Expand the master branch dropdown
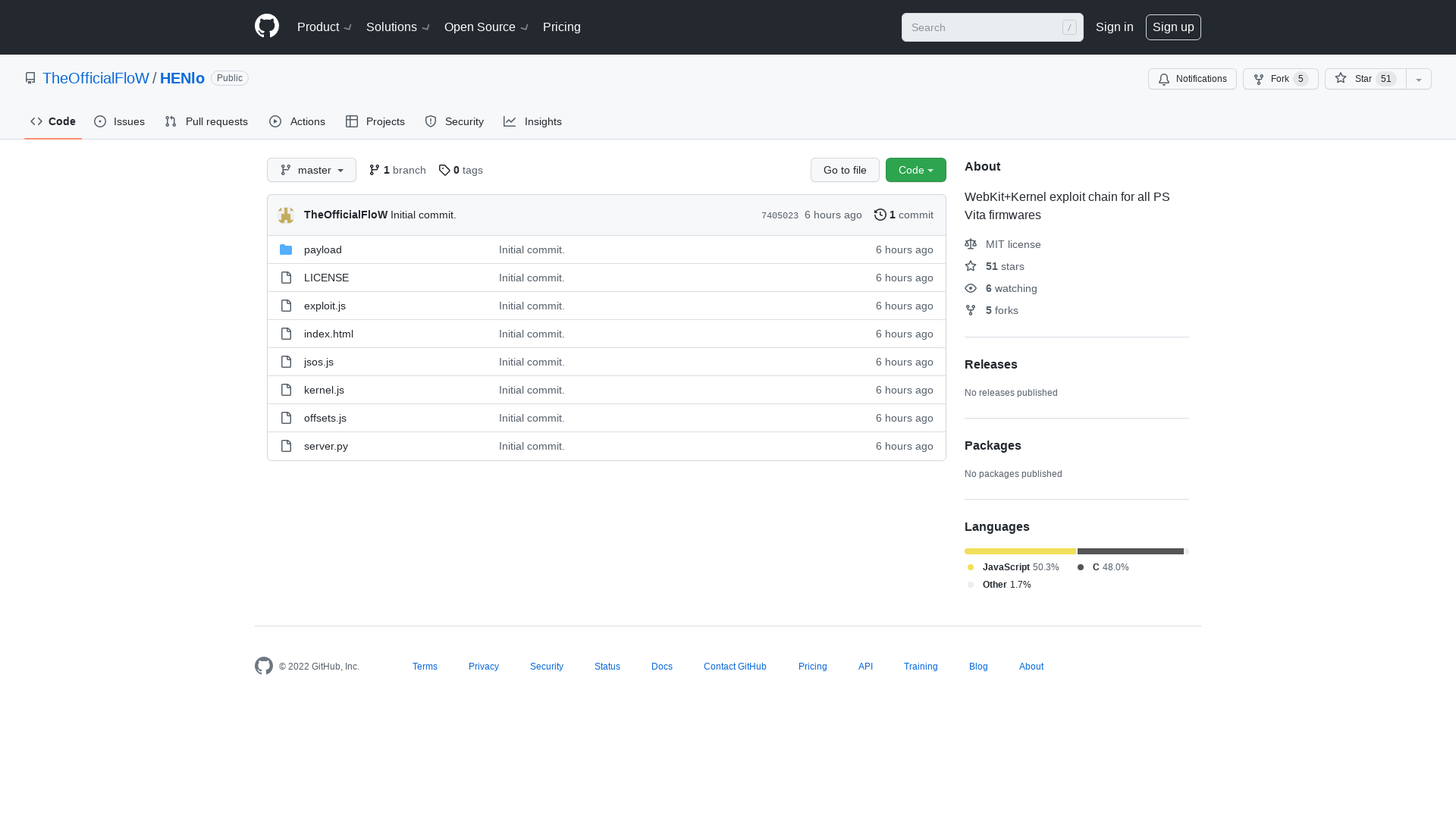The height and width of the screenshot is (819, 1456). (x=311, y=169)
